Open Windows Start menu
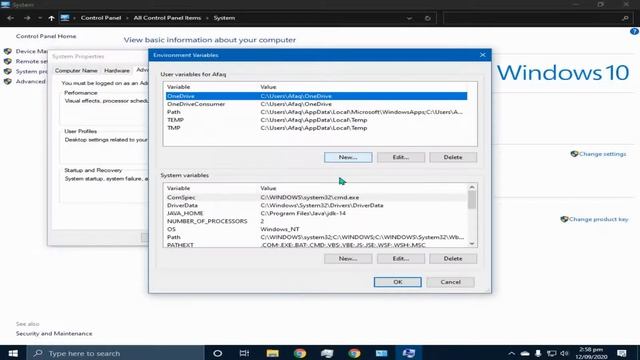Screen dimensions: 640x360 [13, 353]
